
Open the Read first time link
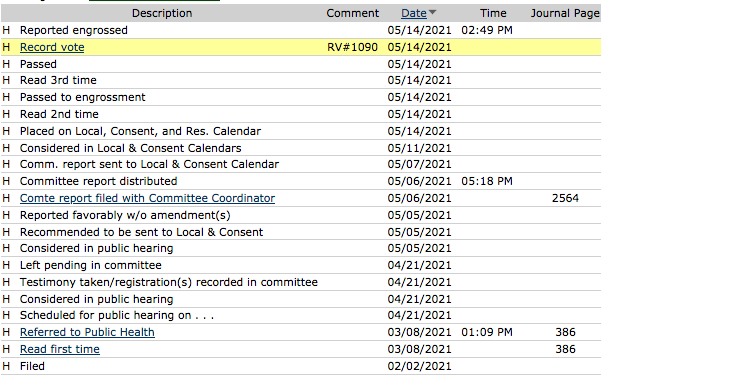[x=60, y=349]
